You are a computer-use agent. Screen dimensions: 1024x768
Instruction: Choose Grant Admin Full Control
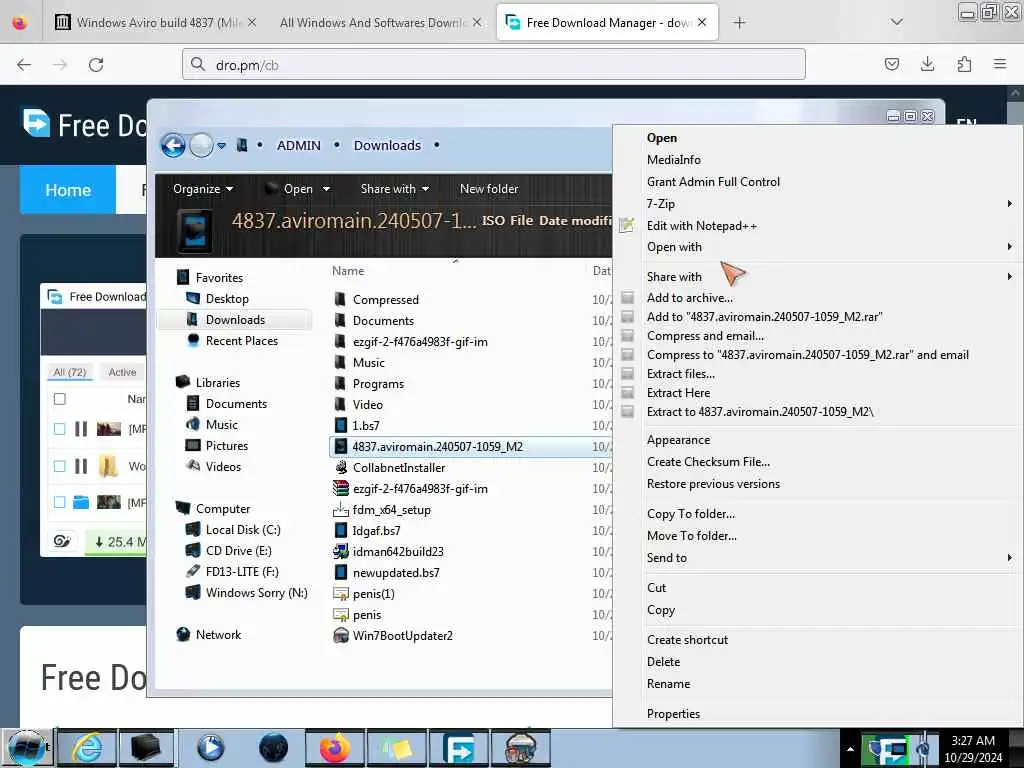click(713, 182)
